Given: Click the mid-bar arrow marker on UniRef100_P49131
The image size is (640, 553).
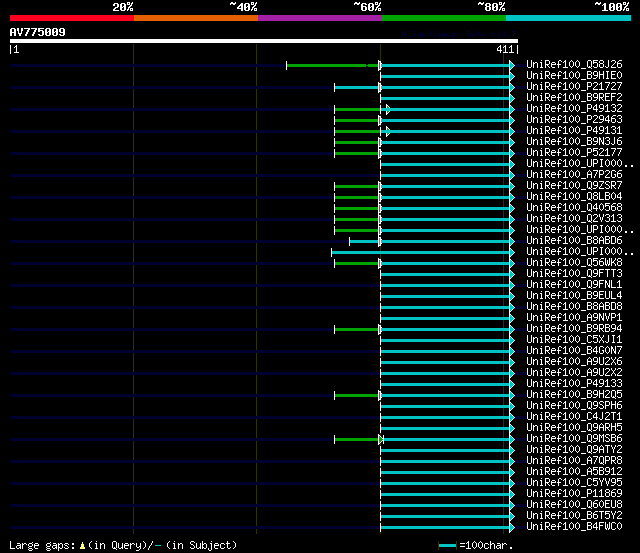Looking at the screenshot, I should 388,131.
